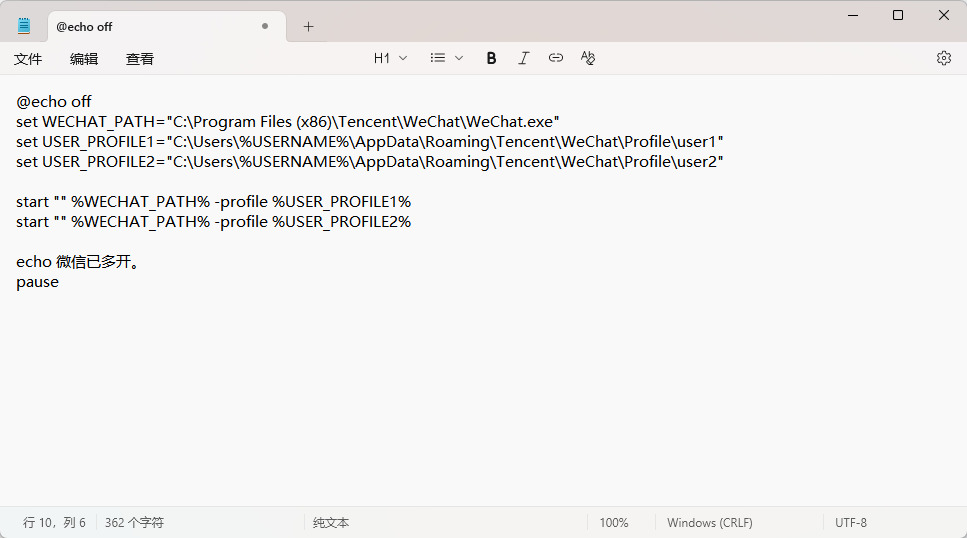
Task: Toggle italic formatting
Action: click(x=524, y=58)
